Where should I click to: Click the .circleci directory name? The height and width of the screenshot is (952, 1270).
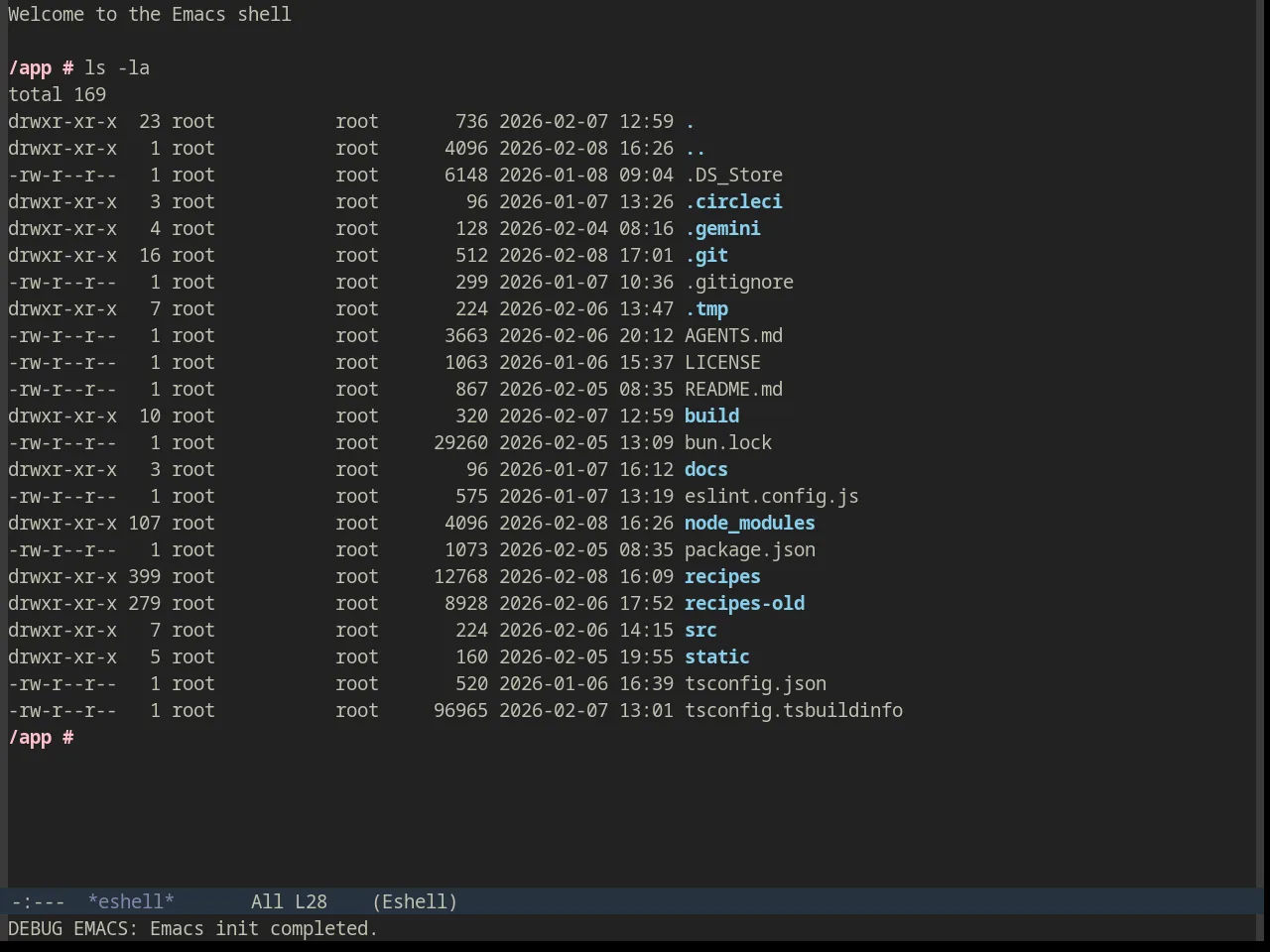(733, 201)
